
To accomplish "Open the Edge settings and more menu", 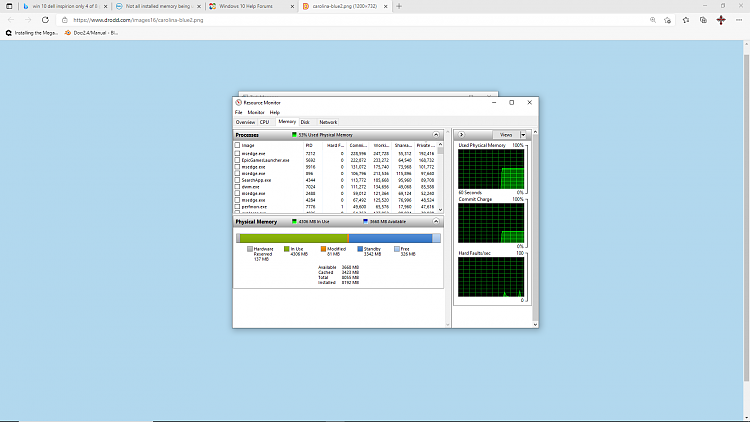I will pyautogui.click(x=739, y=19).
